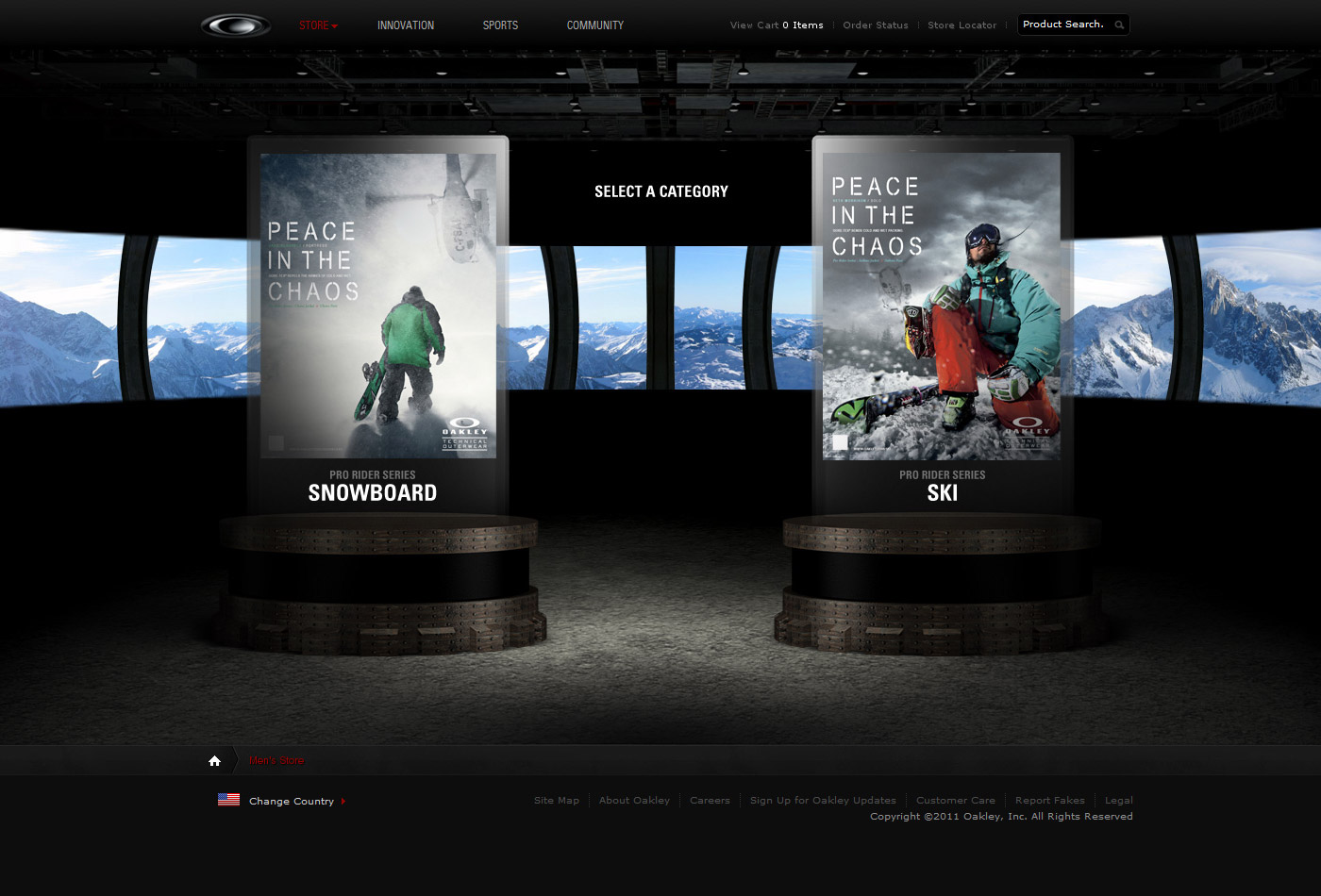Open the COMMUNITY menu
Screen dimensions: 1321x896
coord(595,25)
